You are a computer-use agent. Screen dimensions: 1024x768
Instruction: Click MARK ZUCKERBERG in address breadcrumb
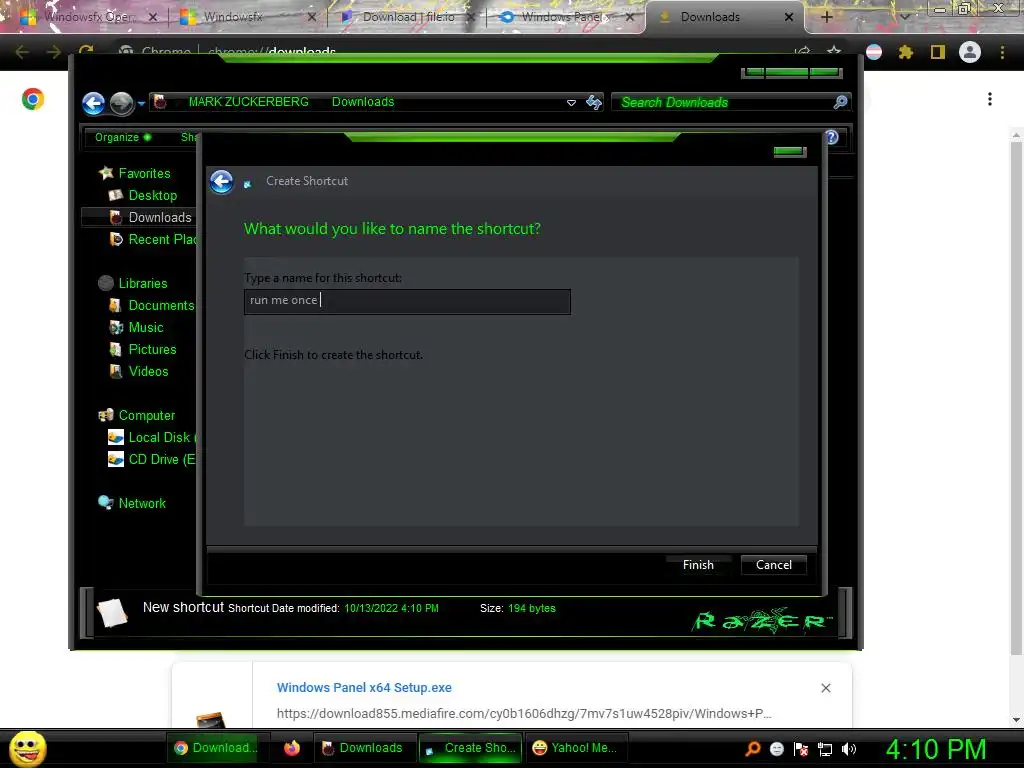click(248, 102)
